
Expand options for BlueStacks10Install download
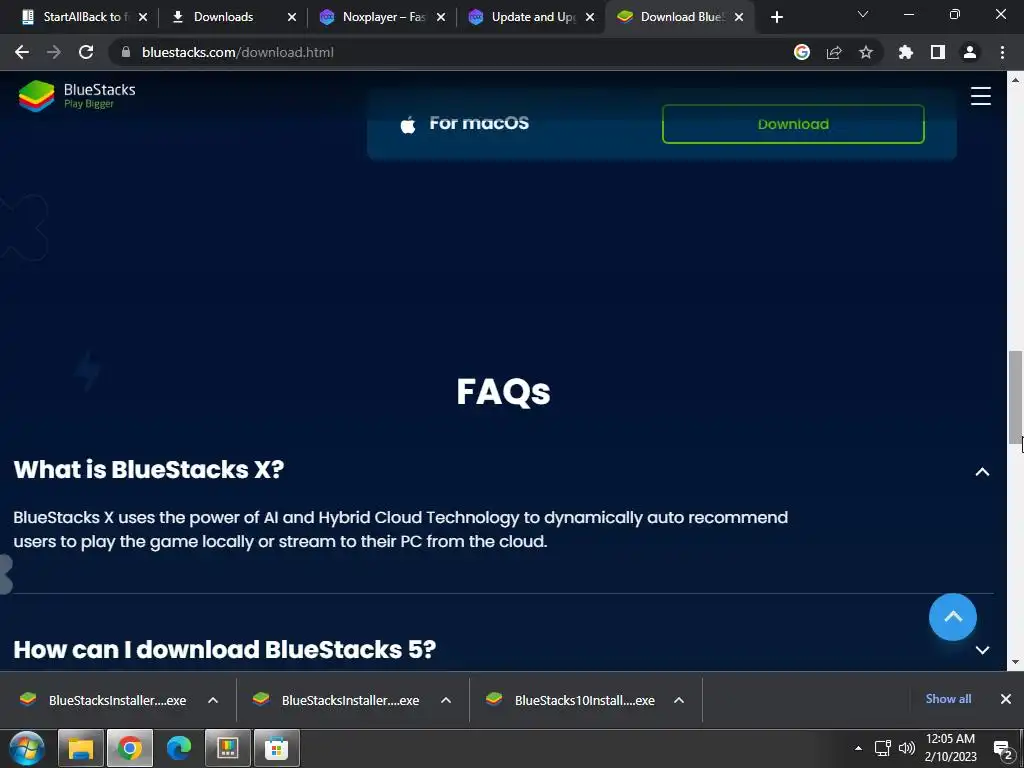[x=679, y=700]
